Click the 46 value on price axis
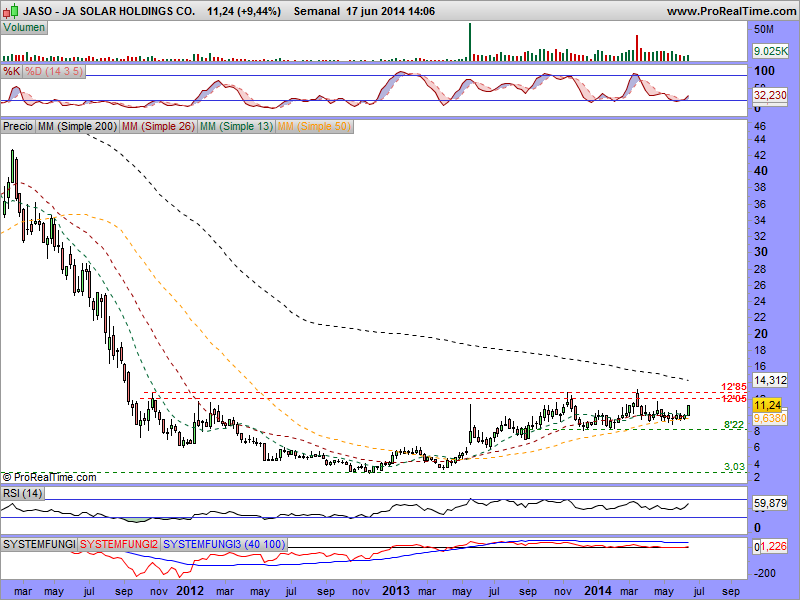800x600 pixels. (760, 126)
